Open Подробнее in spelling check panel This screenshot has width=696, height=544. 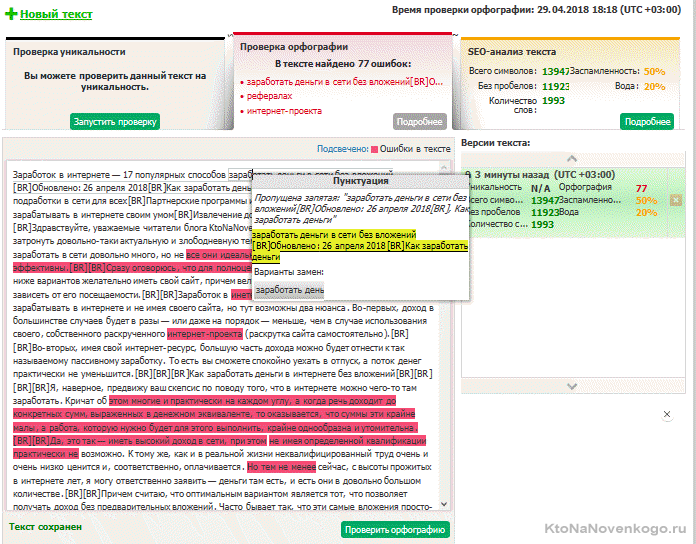coord(419,122)
